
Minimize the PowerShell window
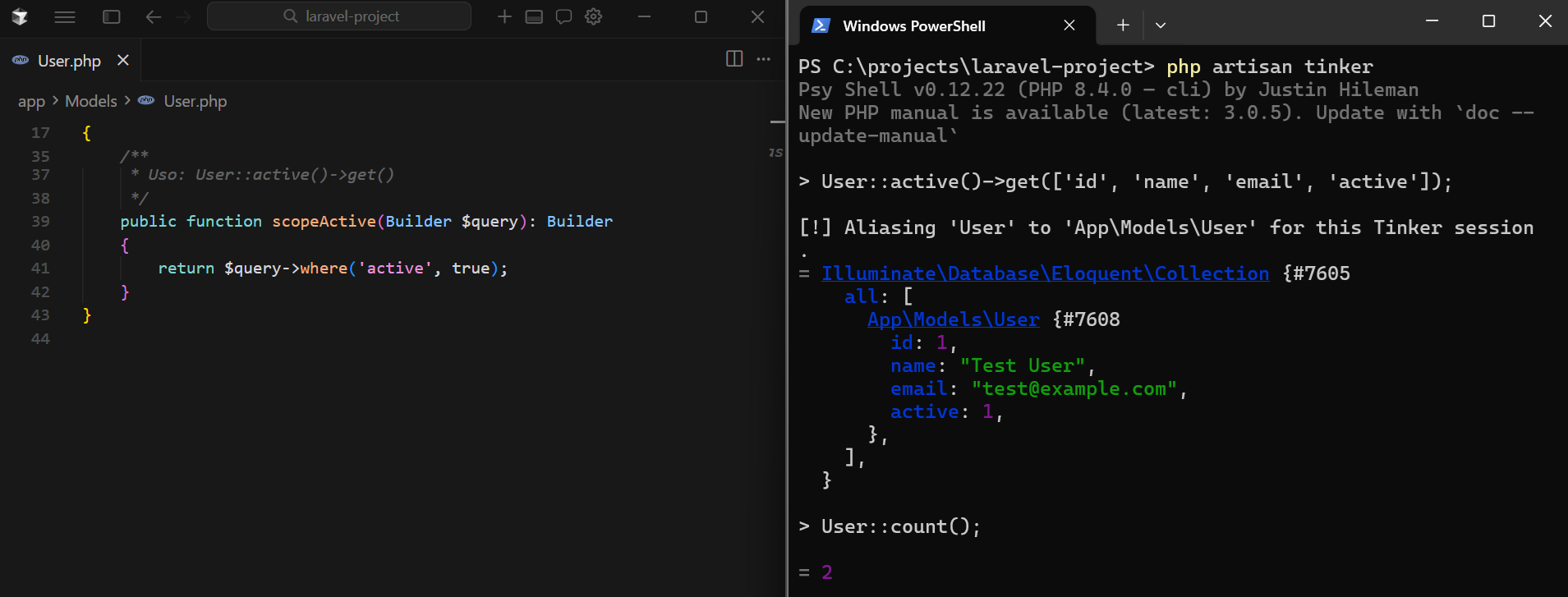(1432, 21)
